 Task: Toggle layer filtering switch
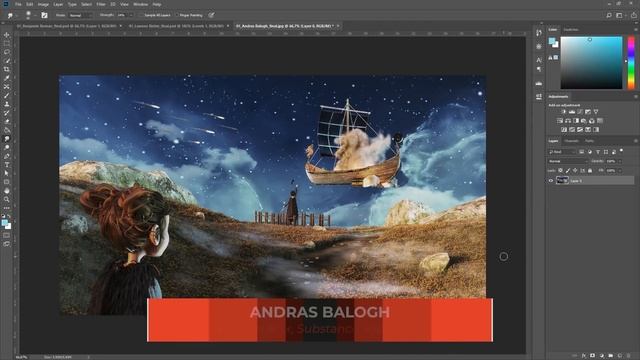(x=621, y=151)
